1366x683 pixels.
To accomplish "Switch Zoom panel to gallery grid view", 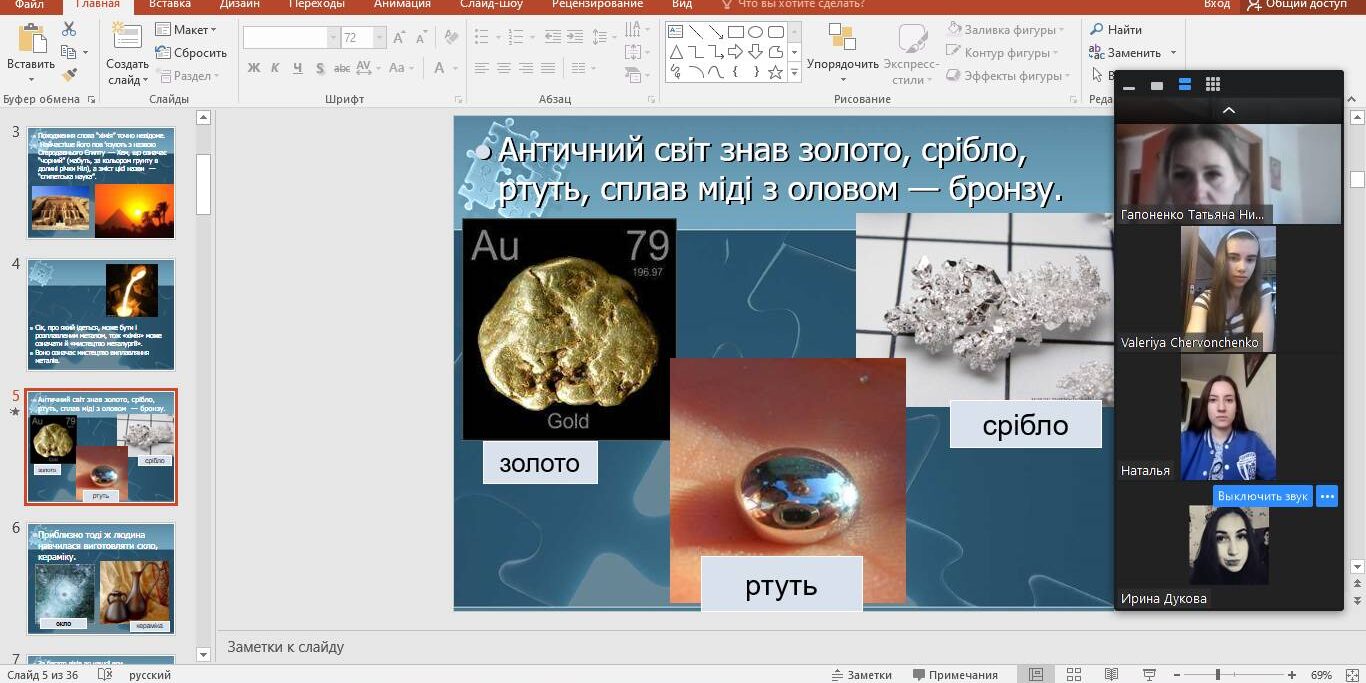I will point(1212,85).
